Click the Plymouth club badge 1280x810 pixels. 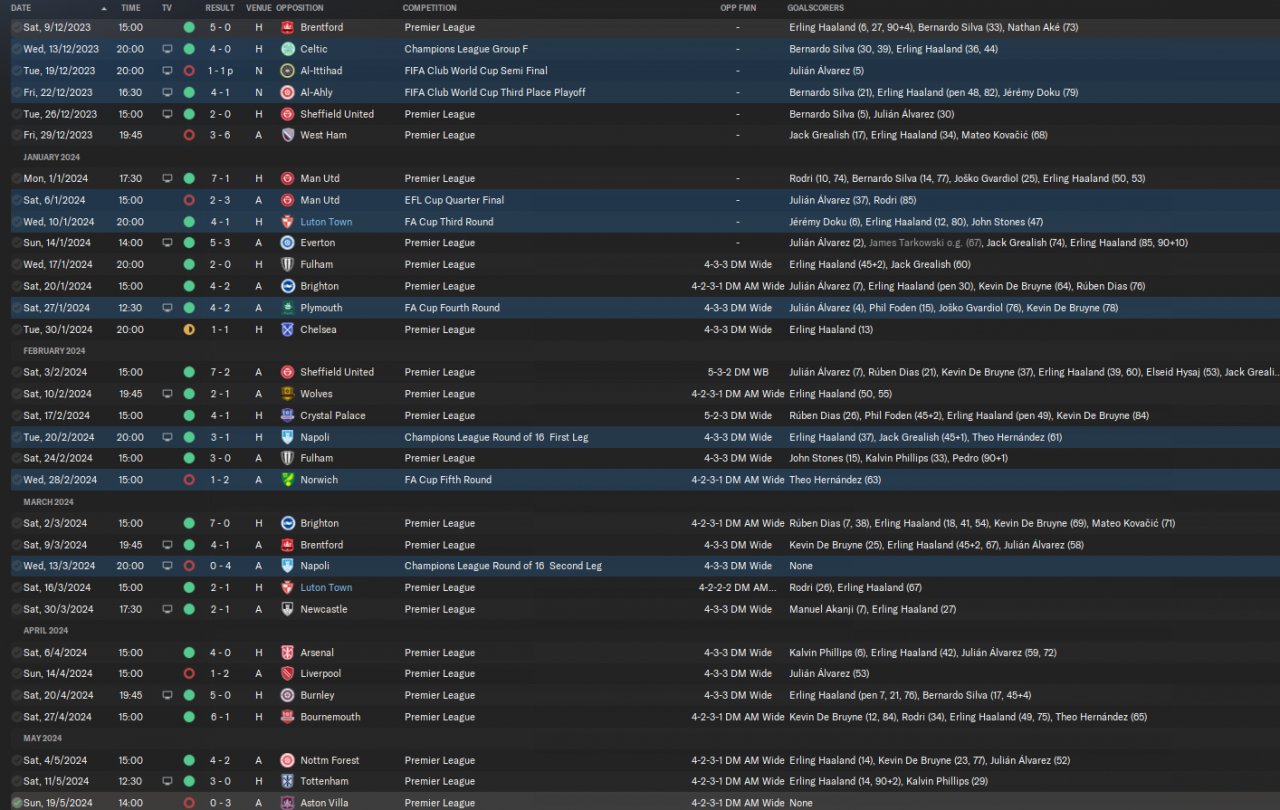click(x=287, y=308)
